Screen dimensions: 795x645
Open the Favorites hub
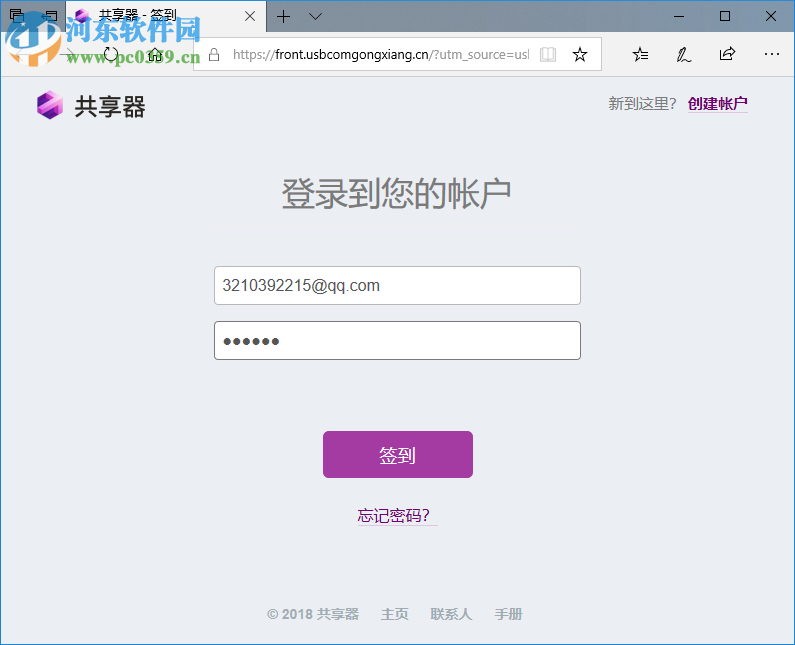click(x=640, y=54)
